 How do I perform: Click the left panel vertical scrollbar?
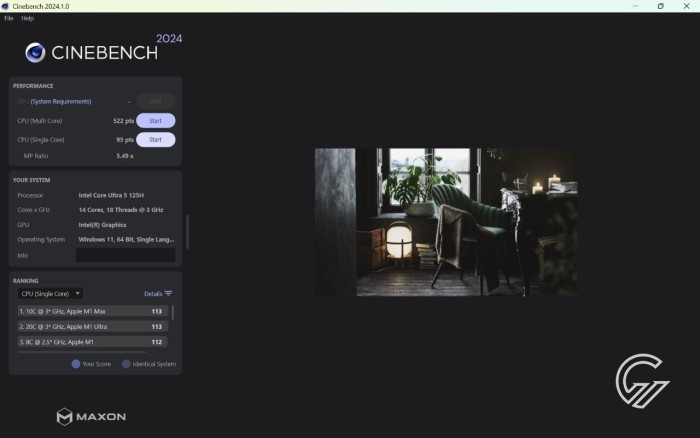click(x=188, y=232)
